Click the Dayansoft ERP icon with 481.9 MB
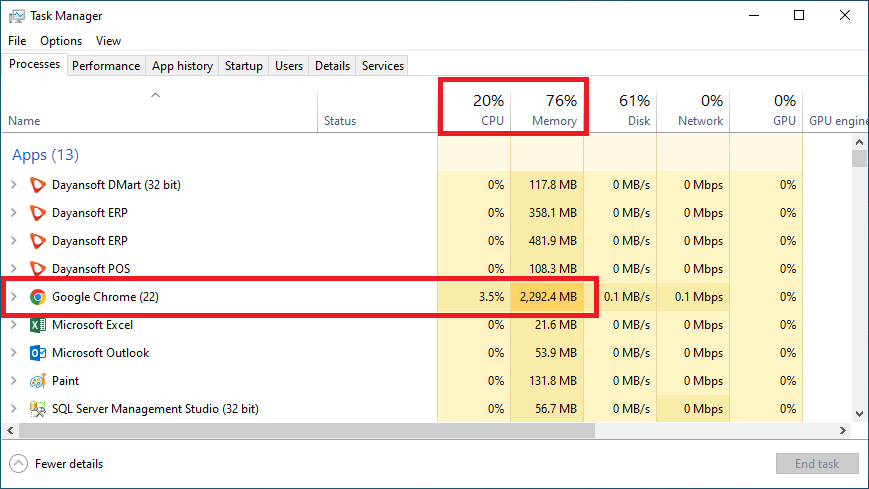This screenshot has width=869, height=489. (38, 241)
